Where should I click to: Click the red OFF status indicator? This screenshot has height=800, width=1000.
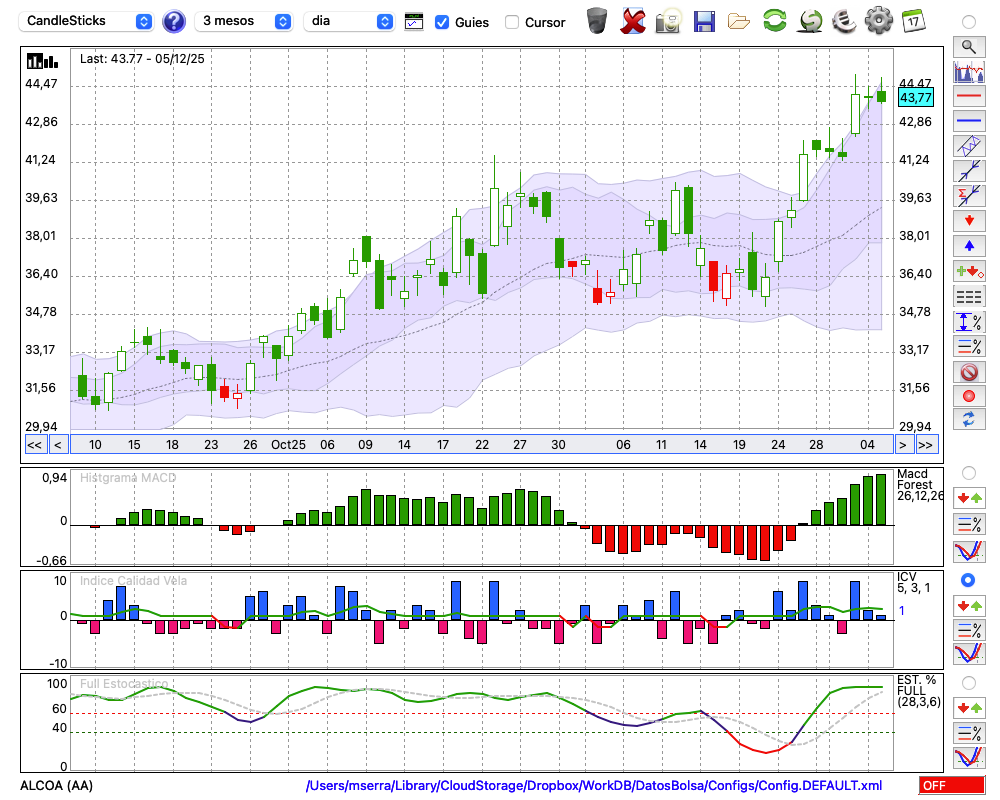click(x=951, y=786)
